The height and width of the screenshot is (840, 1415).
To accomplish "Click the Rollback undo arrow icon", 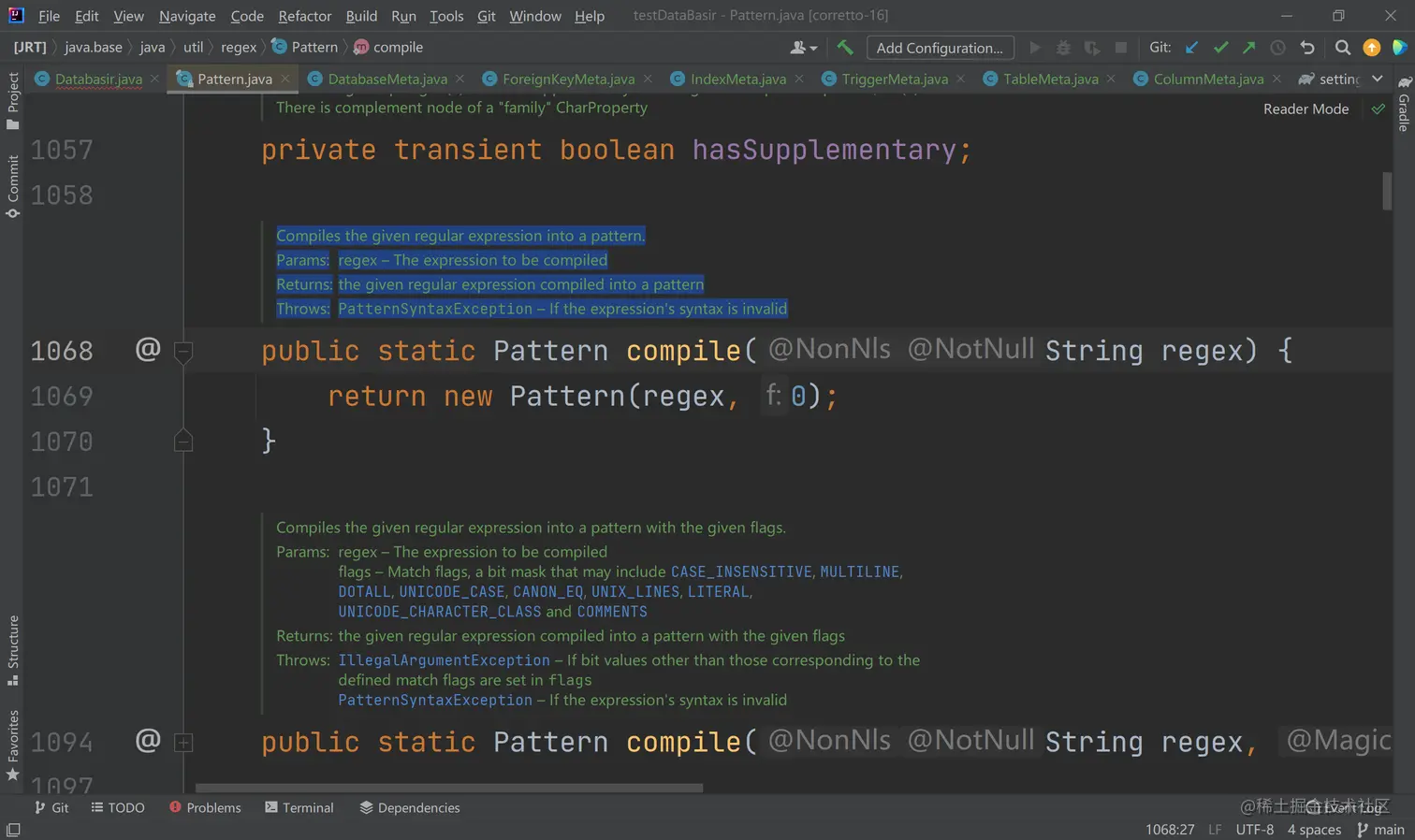I will [x=1307, y=47].
